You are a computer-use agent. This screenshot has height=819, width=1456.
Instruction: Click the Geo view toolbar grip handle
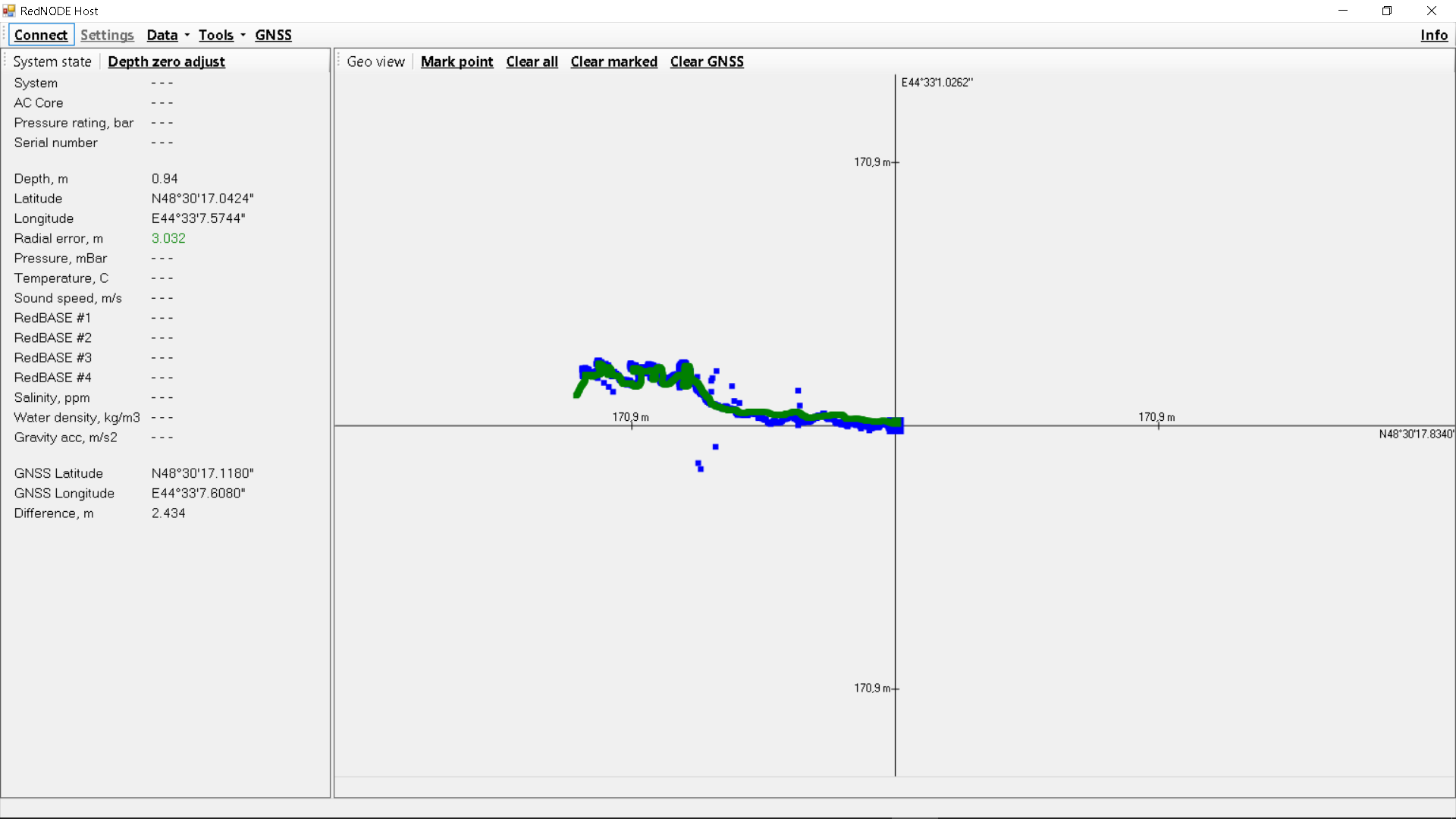click(x=339, y=61)
